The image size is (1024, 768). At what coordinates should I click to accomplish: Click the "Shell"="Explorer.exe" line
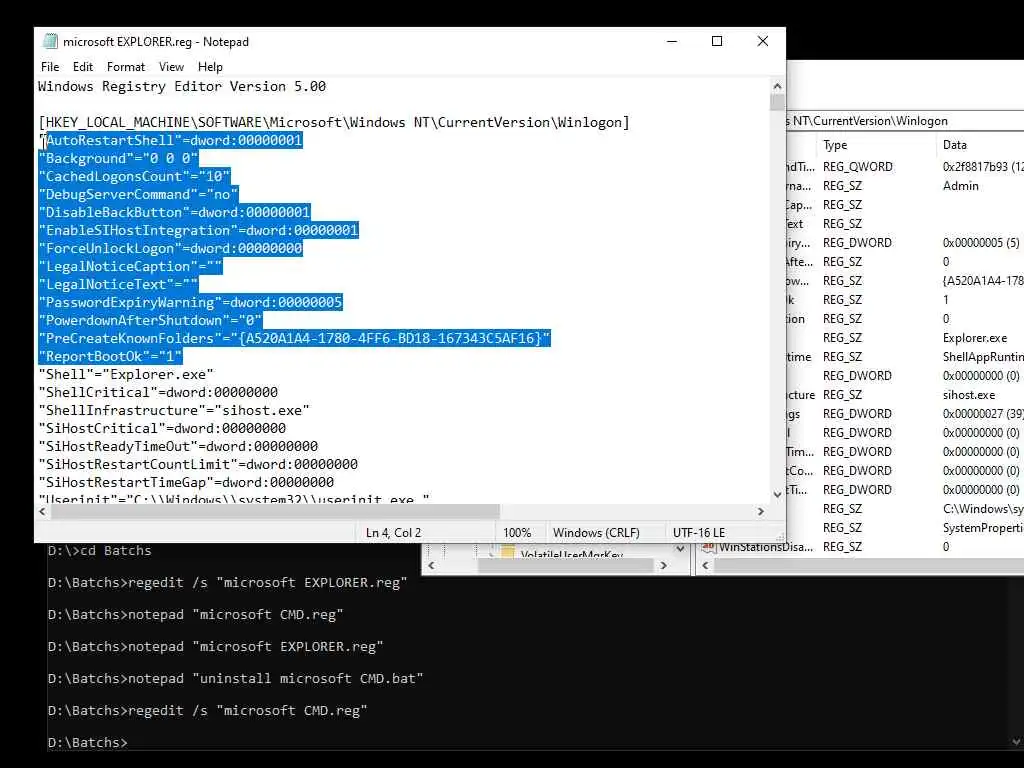(126, 374)
